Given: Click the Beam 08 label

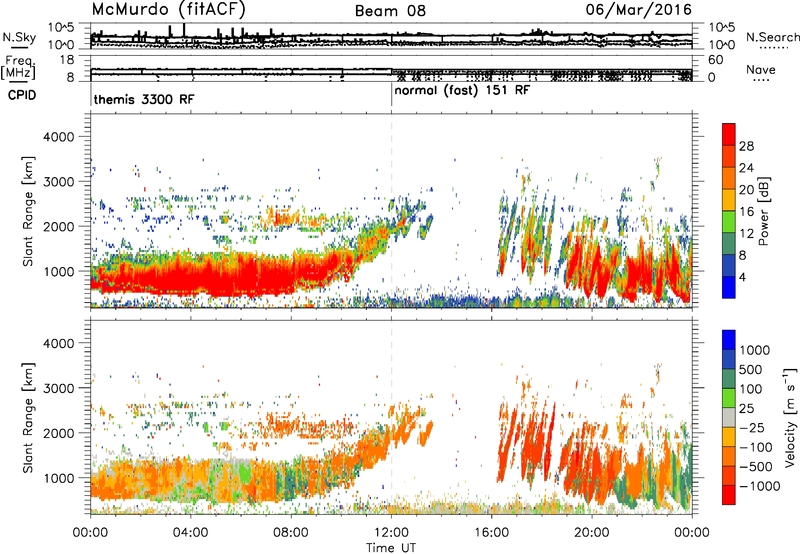Looking at the screenshot, I should point(390,11).
